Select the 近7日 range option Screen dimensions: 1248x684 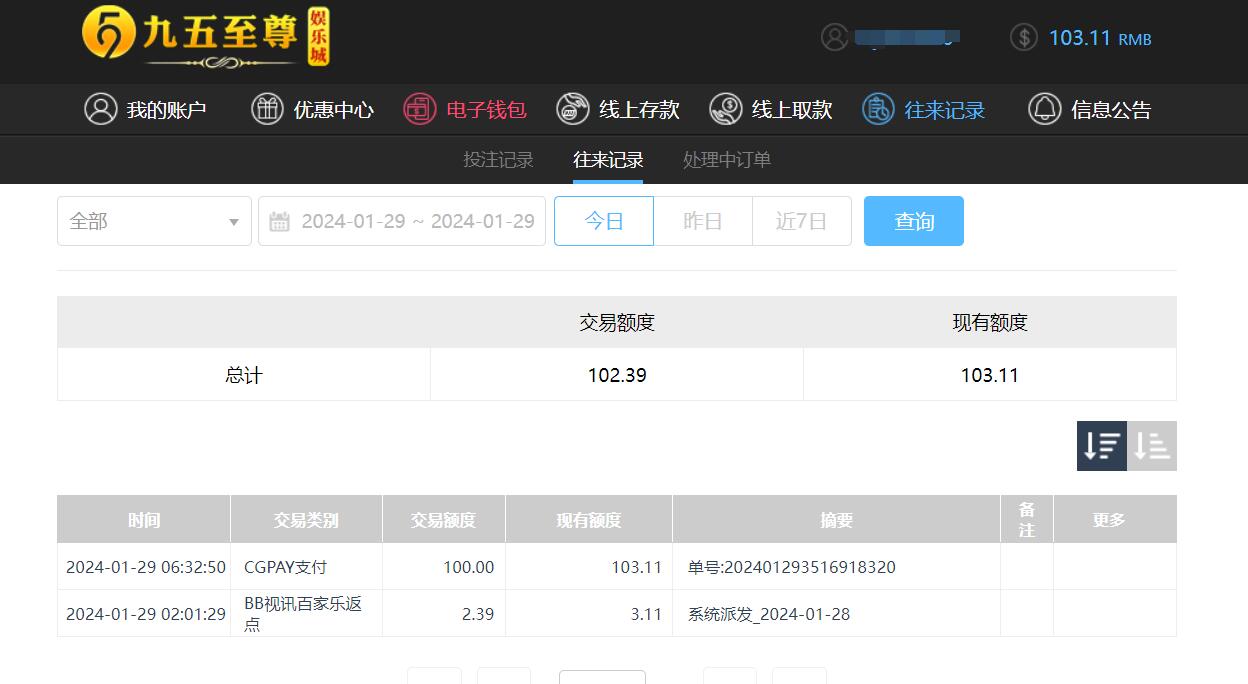tap(802, 221)
